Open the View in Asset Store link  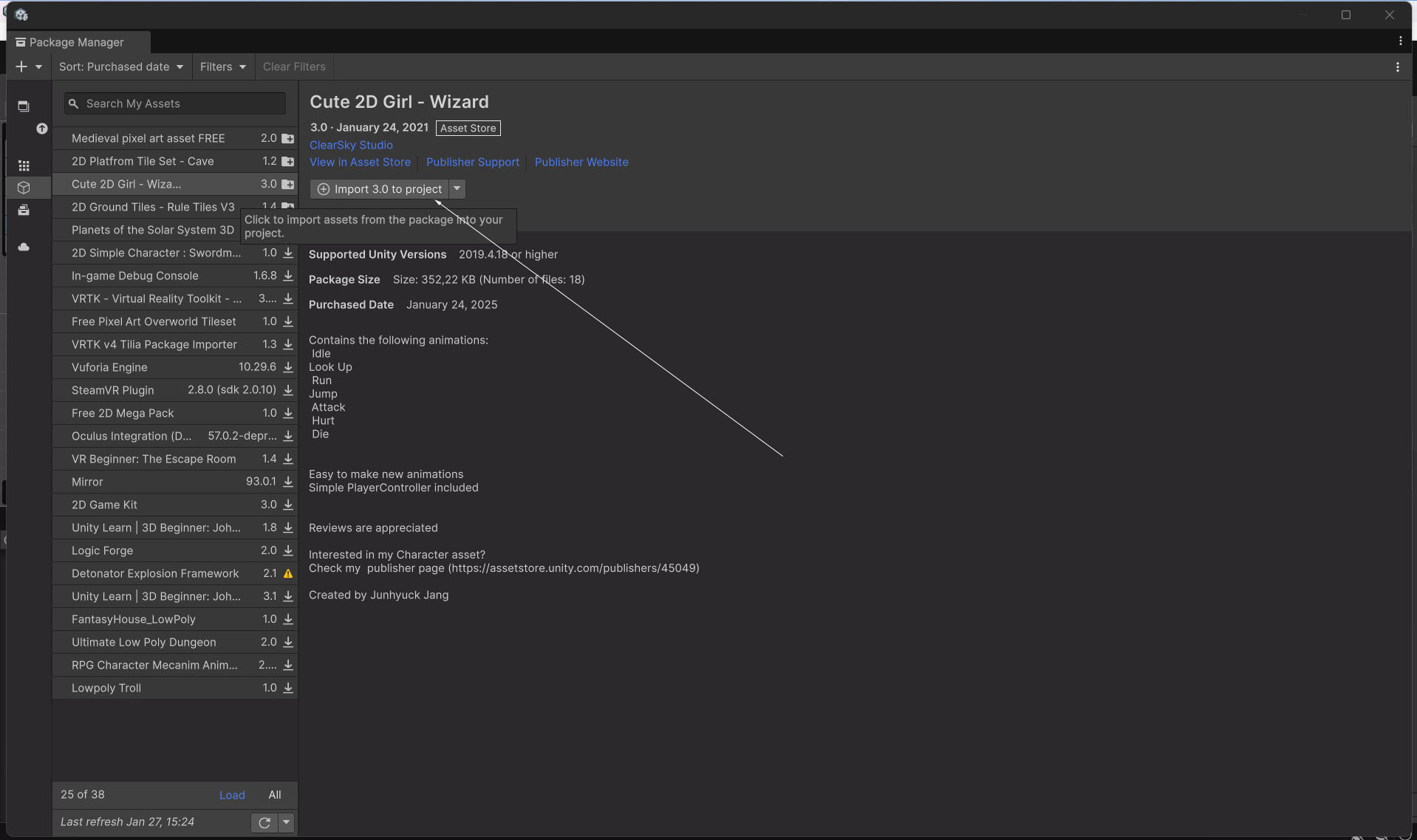[360, 162]
